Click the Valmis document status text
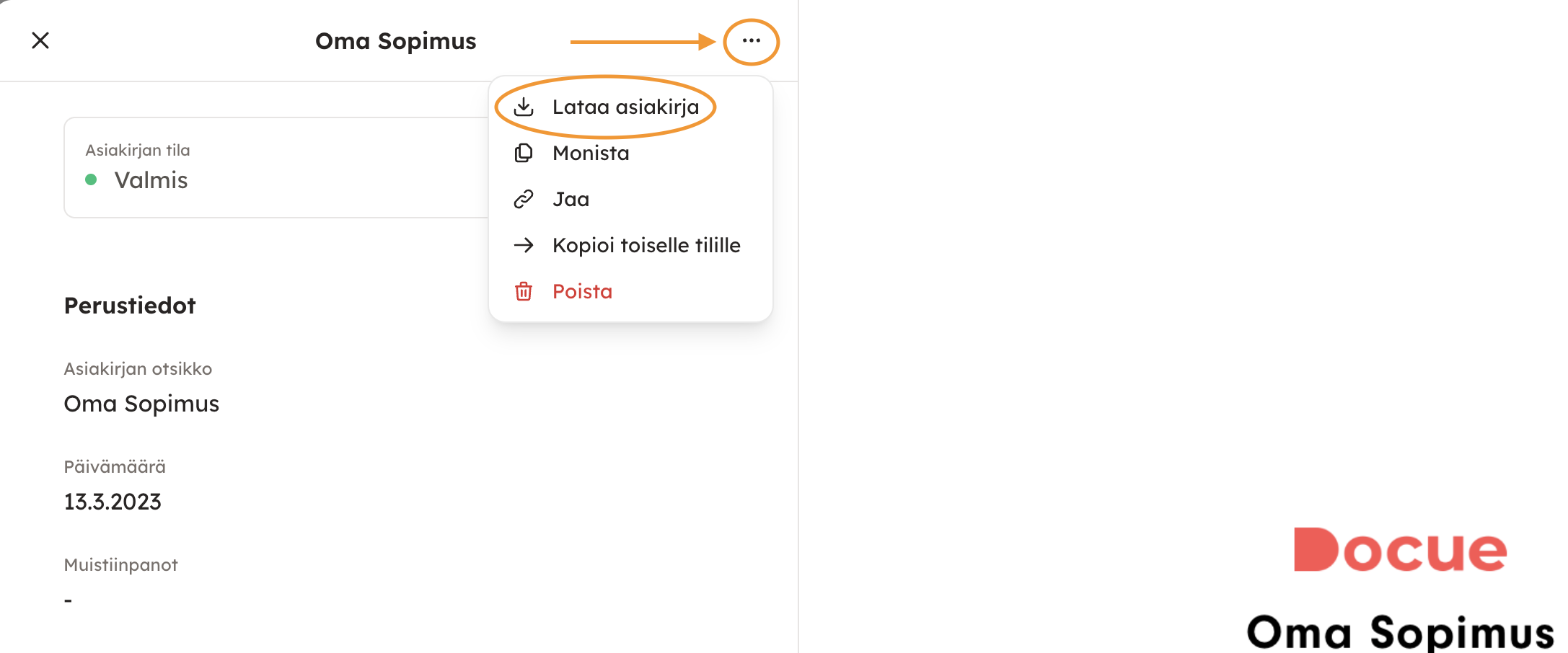 [151, 180]
